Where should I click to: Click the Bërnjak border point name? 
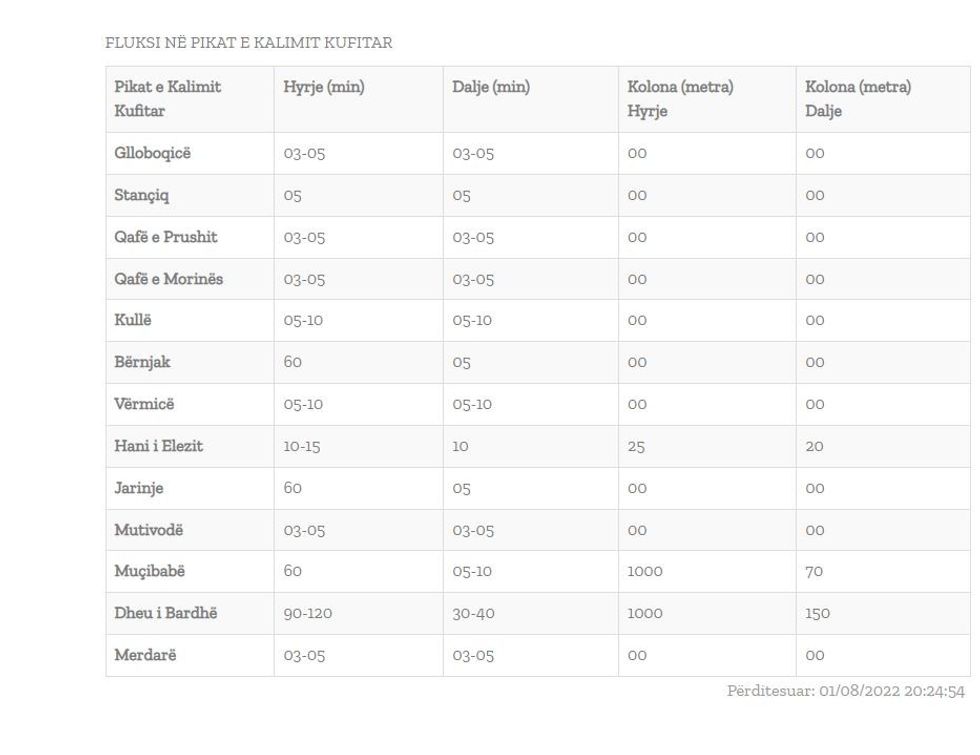142,362
